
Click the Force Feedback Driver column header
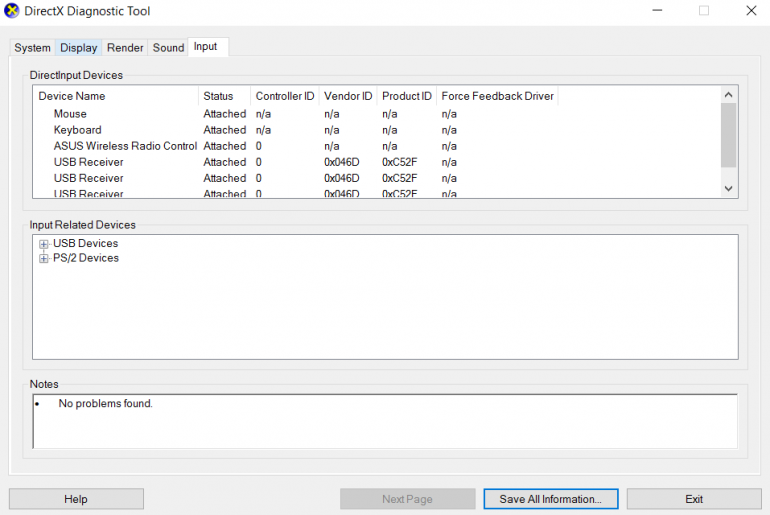tap(497, 96)
